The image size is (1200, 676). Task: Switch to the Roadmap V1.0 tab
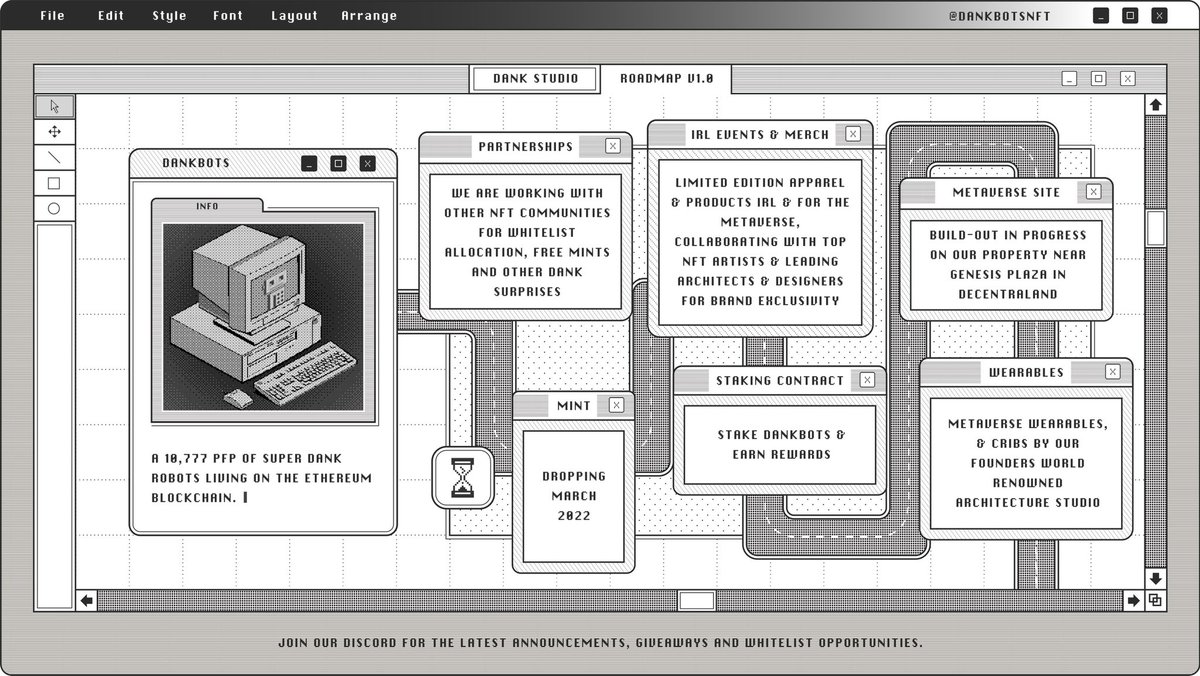click(x=666, y=79)
